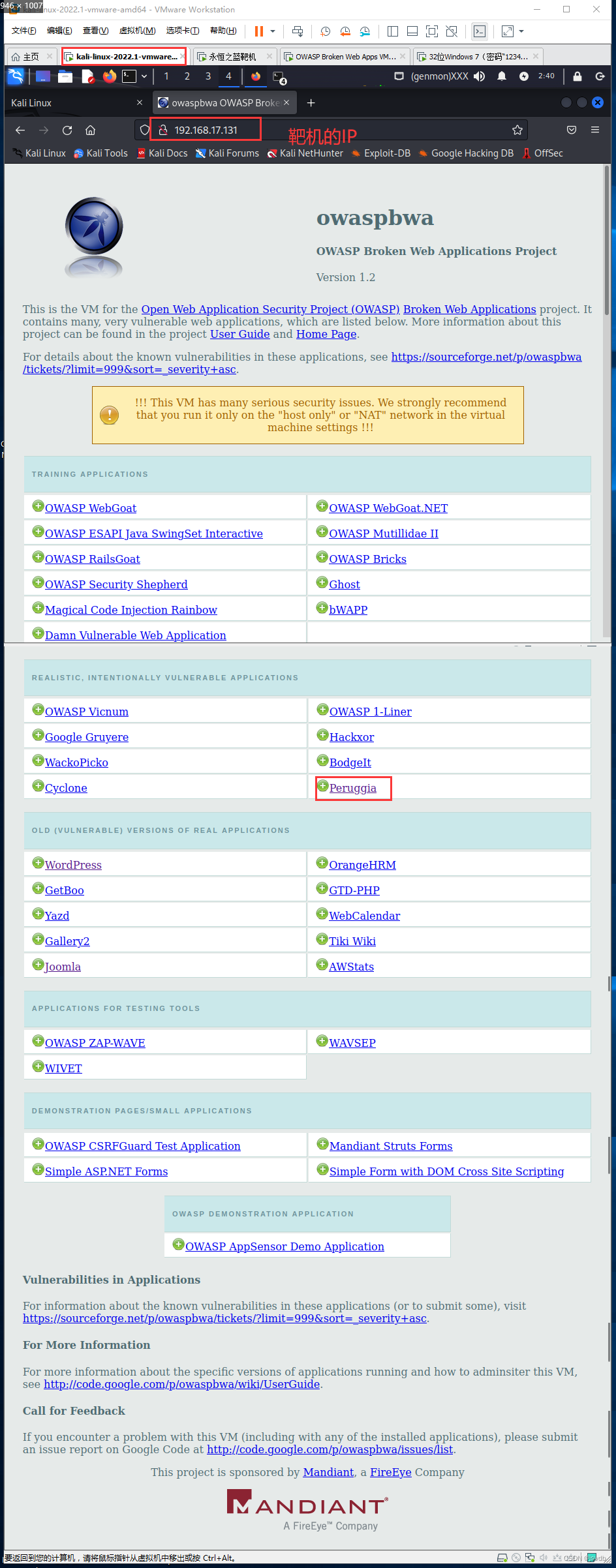
Task: Open the Damn Vulnerable Web Application link
Action: pos(136,635)
